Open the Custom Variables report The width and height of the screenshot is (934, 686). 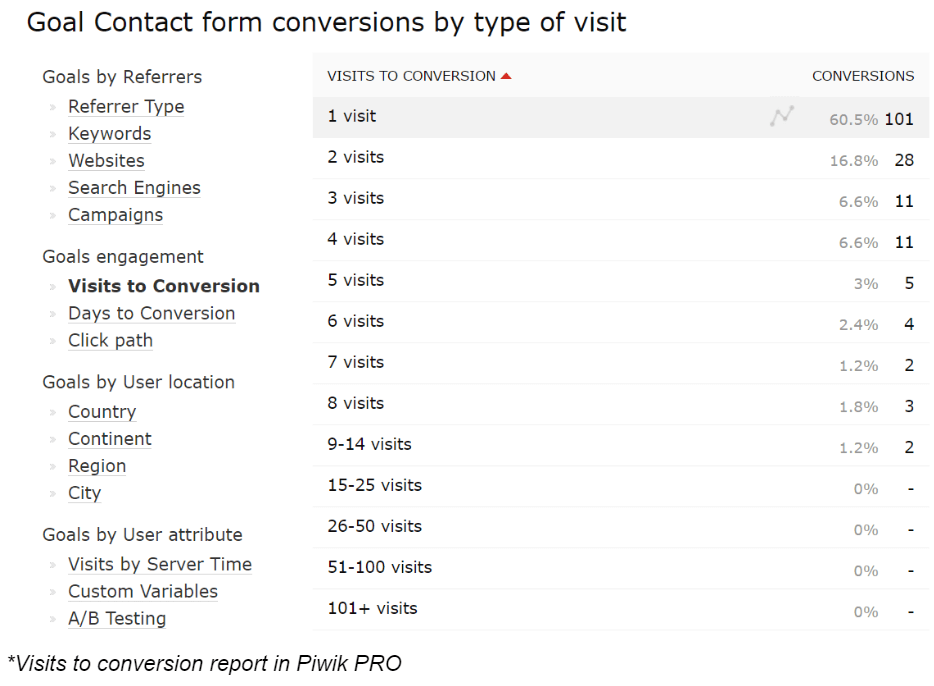tap(143, 591)
